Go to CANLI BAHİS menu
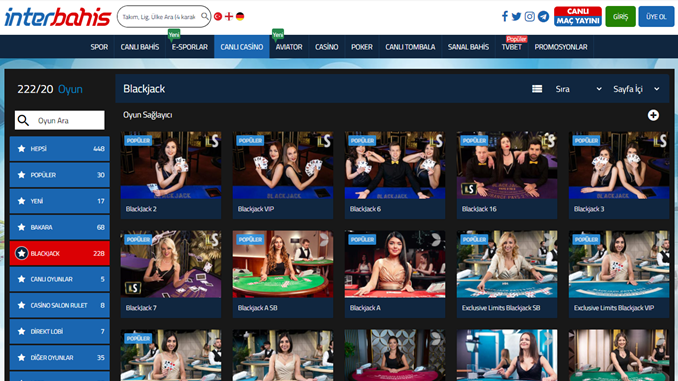Image resolution: width=678 pixels, height=381 pixels. 140,47
